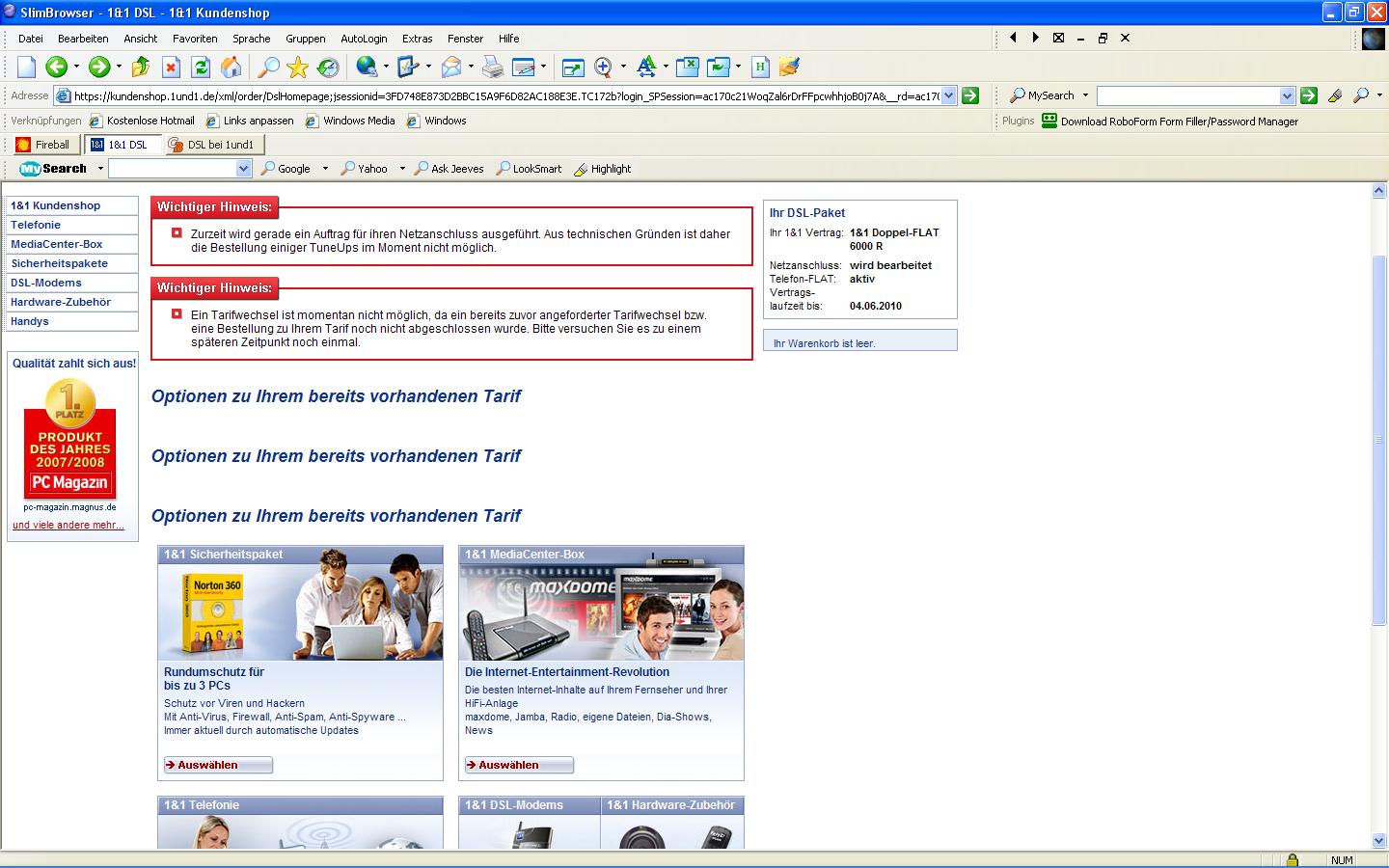The height and width of the screenshot is (868, 1389).
Task: Click the vertical scrollbar thumb
Action: coord(1378,442)
